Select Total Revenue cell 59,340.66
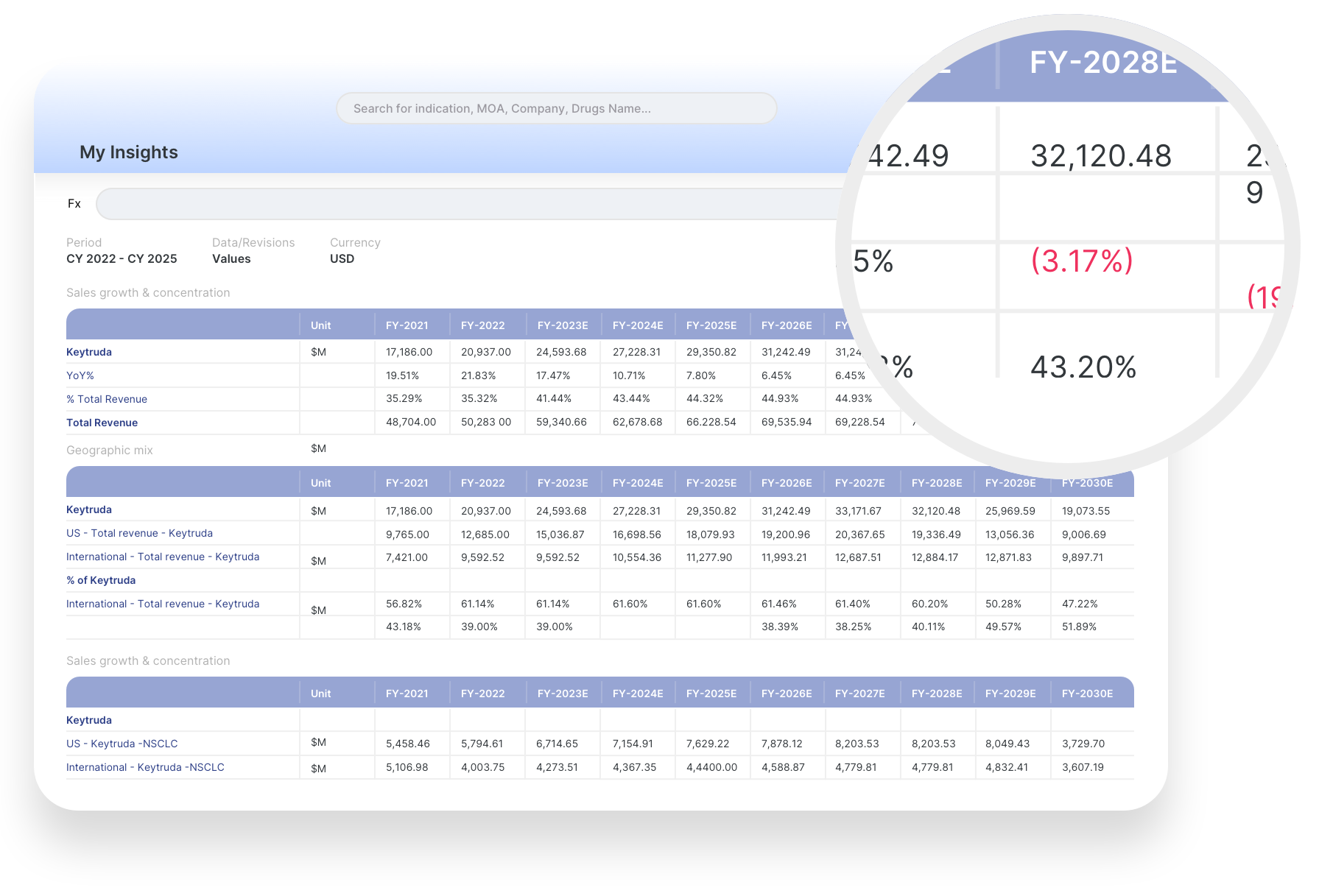 pos(561,422)
